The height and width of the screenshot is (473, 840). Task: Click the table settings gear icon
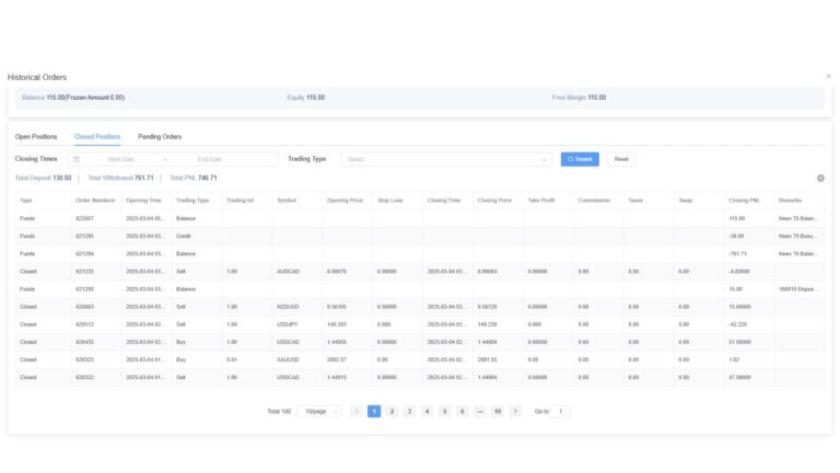click(x=821, y=178)
